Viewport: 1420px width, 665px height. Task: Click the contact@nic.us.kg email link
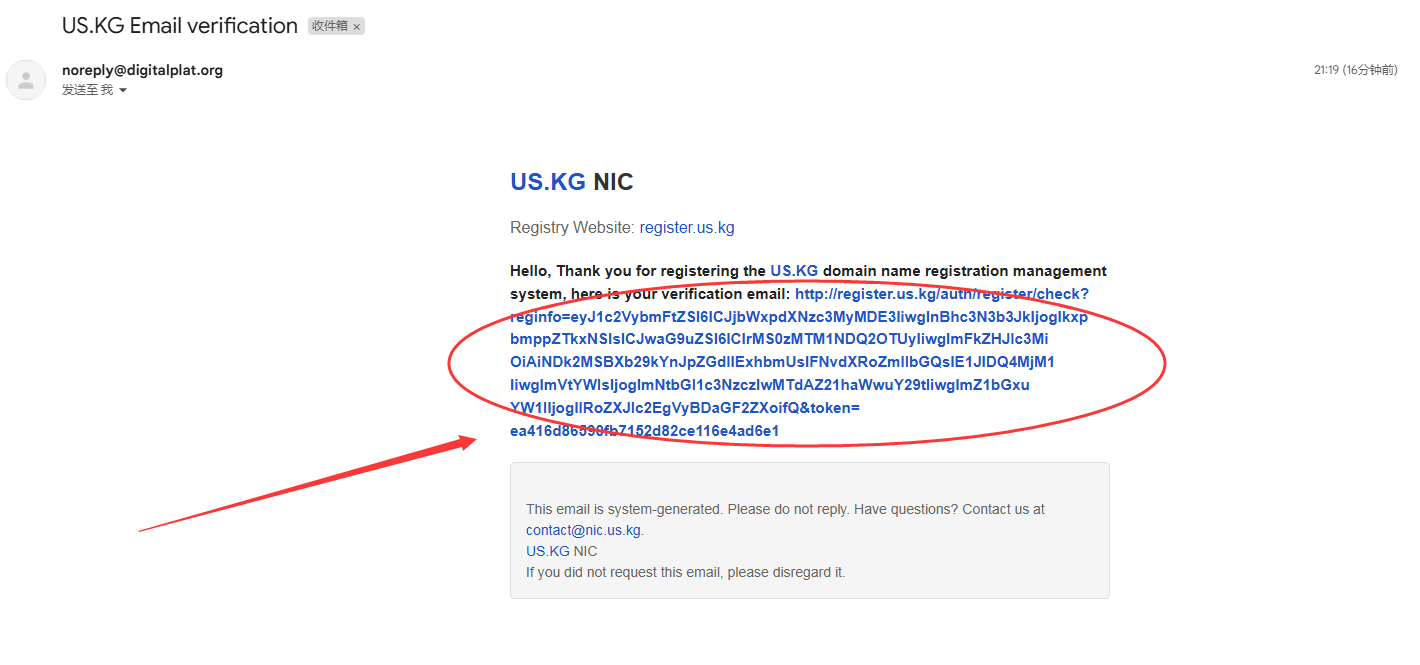(583, 531)
